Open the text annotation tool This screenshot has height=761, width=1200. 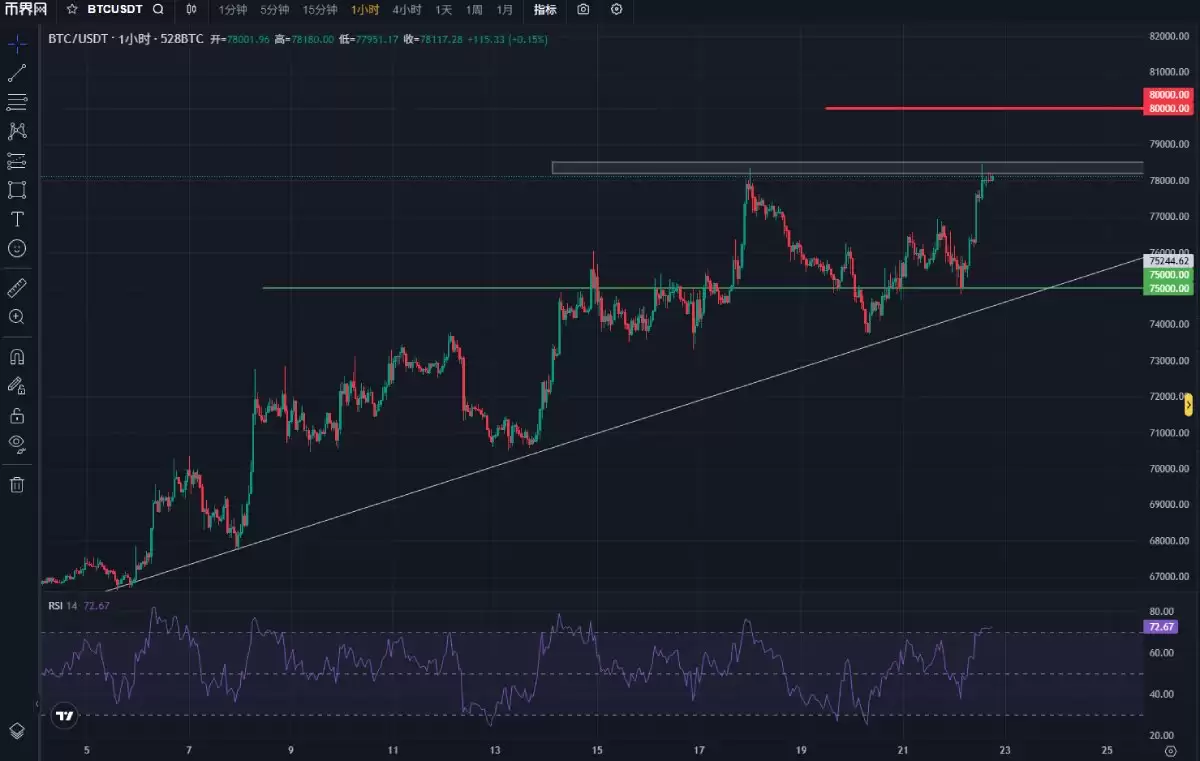[17, 219]
